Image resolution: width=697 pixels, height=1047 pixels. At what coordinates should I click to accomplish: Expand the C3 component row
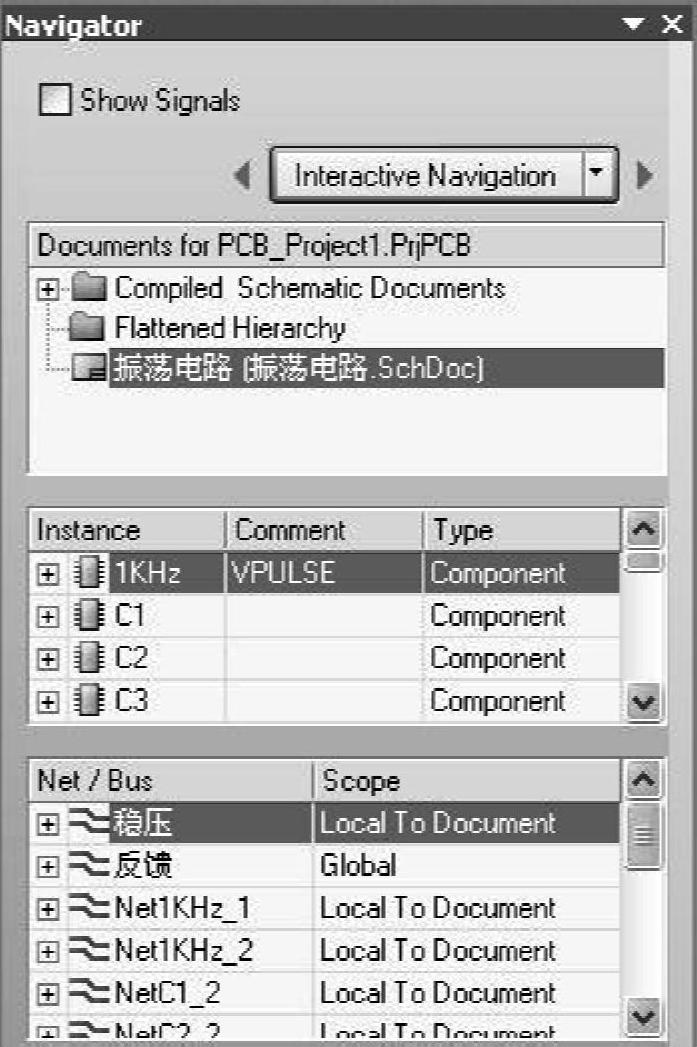point(47,702)
